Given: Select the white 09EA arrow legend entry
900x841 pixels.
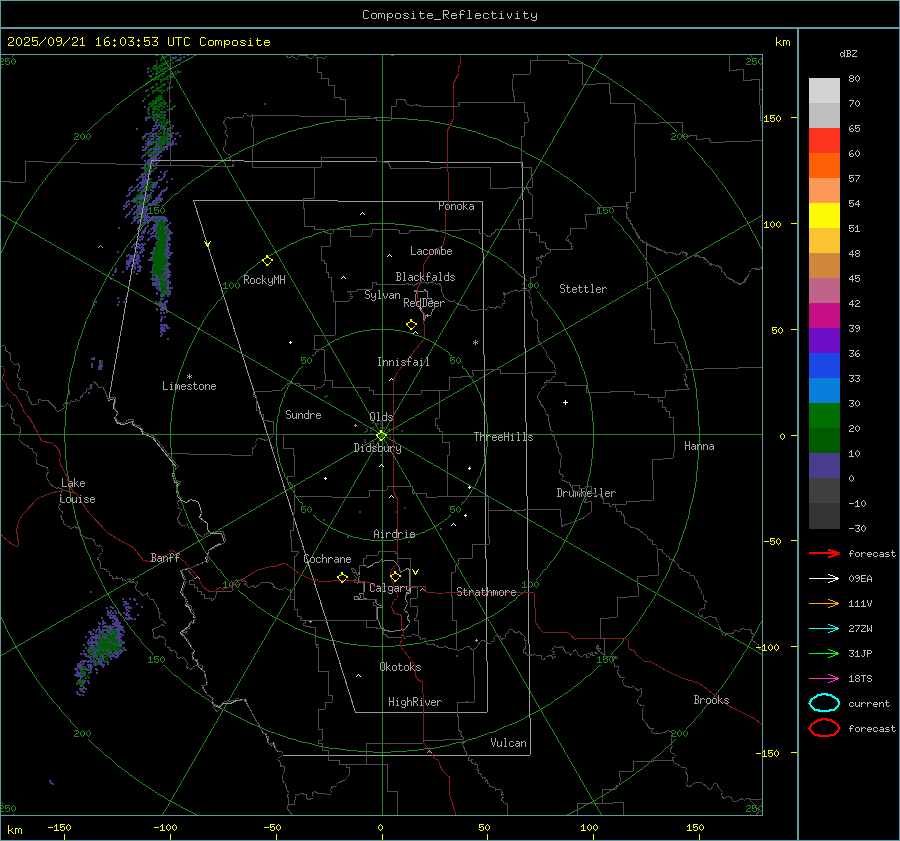Looking at the screenshot, I should tap(824, 578).
